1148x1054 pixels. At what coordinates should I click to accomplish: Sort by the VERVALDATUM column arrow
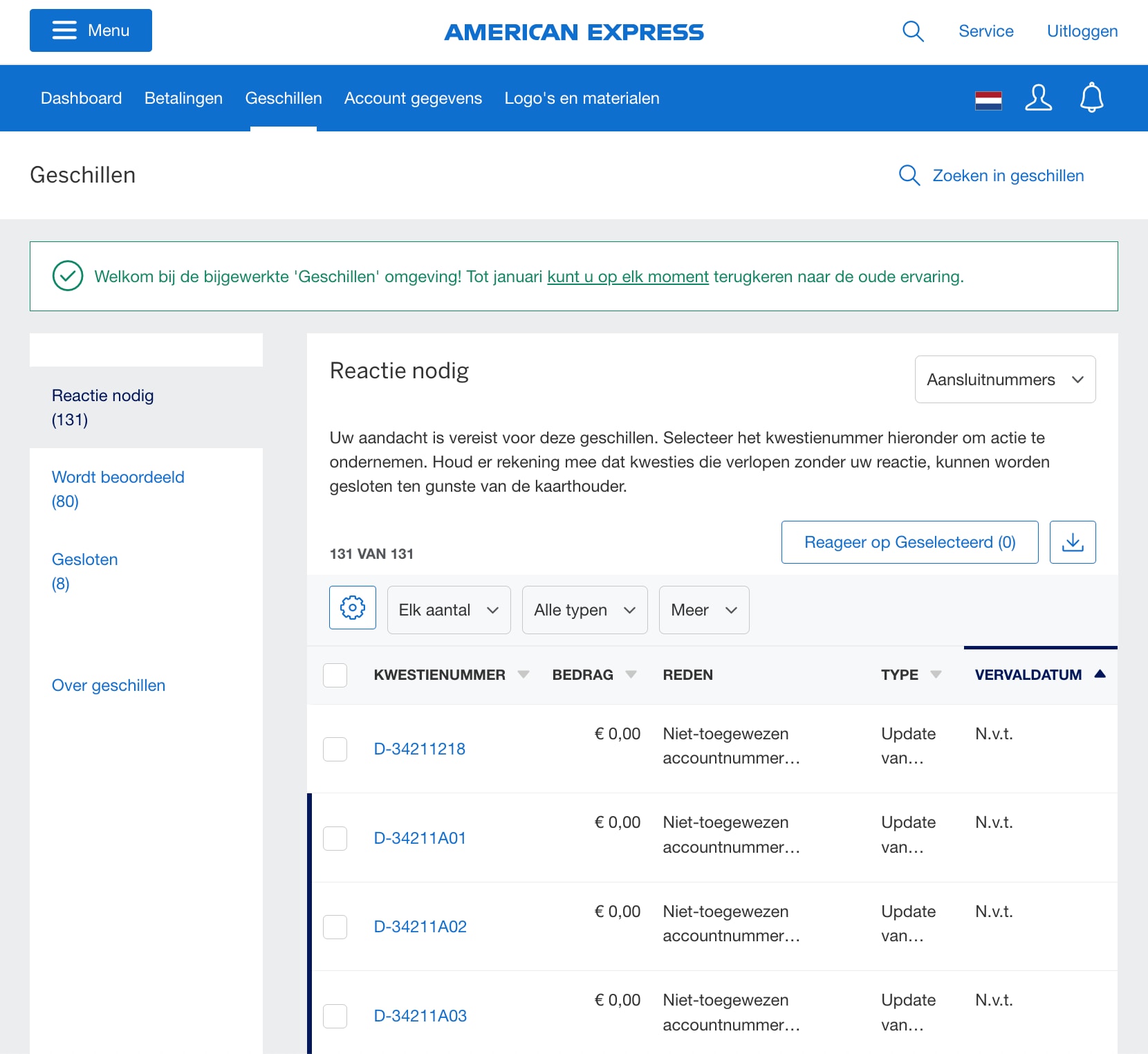(x=1101, y=673)
